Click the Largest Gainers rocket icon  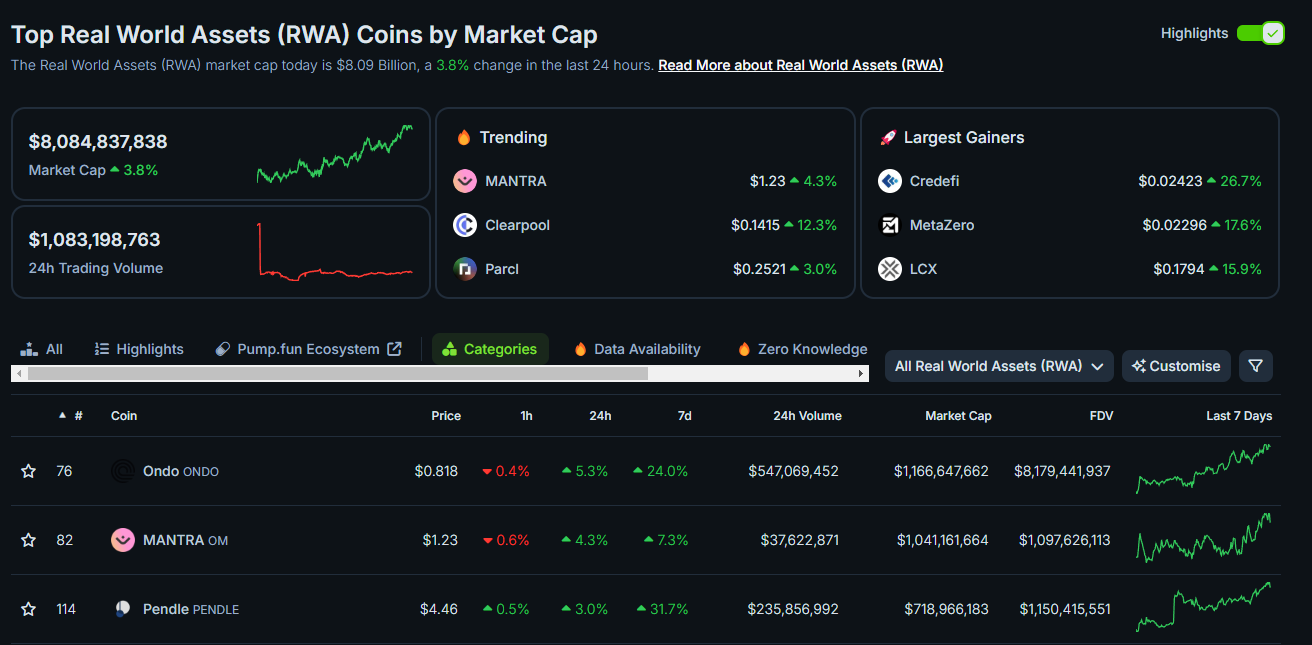click(x=887, y=137)
